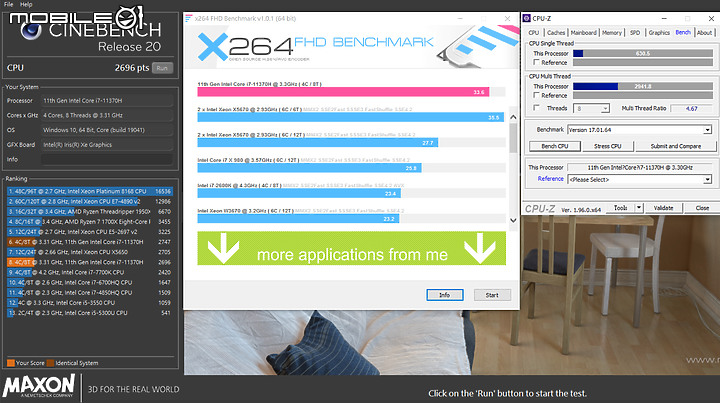Click the Reference link in CPU-Z
Viewport: 720px width, 403px height.
tap(550, 179)
